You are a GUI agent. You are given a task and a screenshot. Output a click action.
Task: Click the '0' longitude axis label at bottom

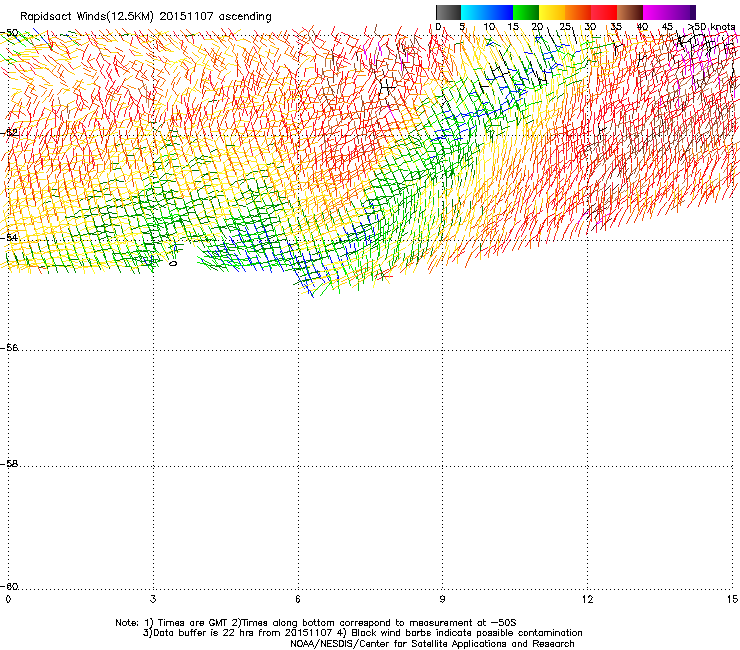(8, 599)
